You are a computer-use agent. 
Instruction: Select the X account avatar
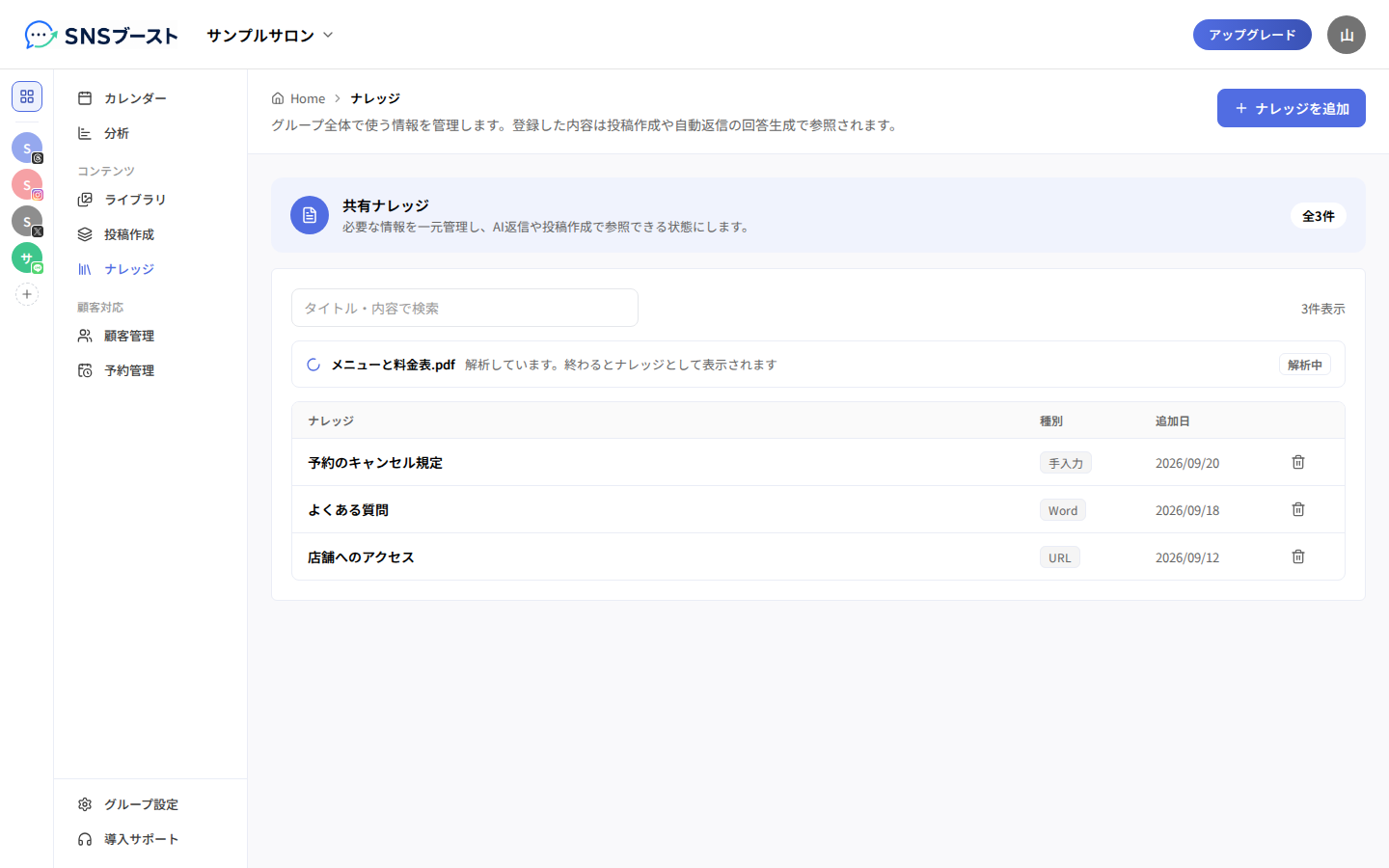27,221
